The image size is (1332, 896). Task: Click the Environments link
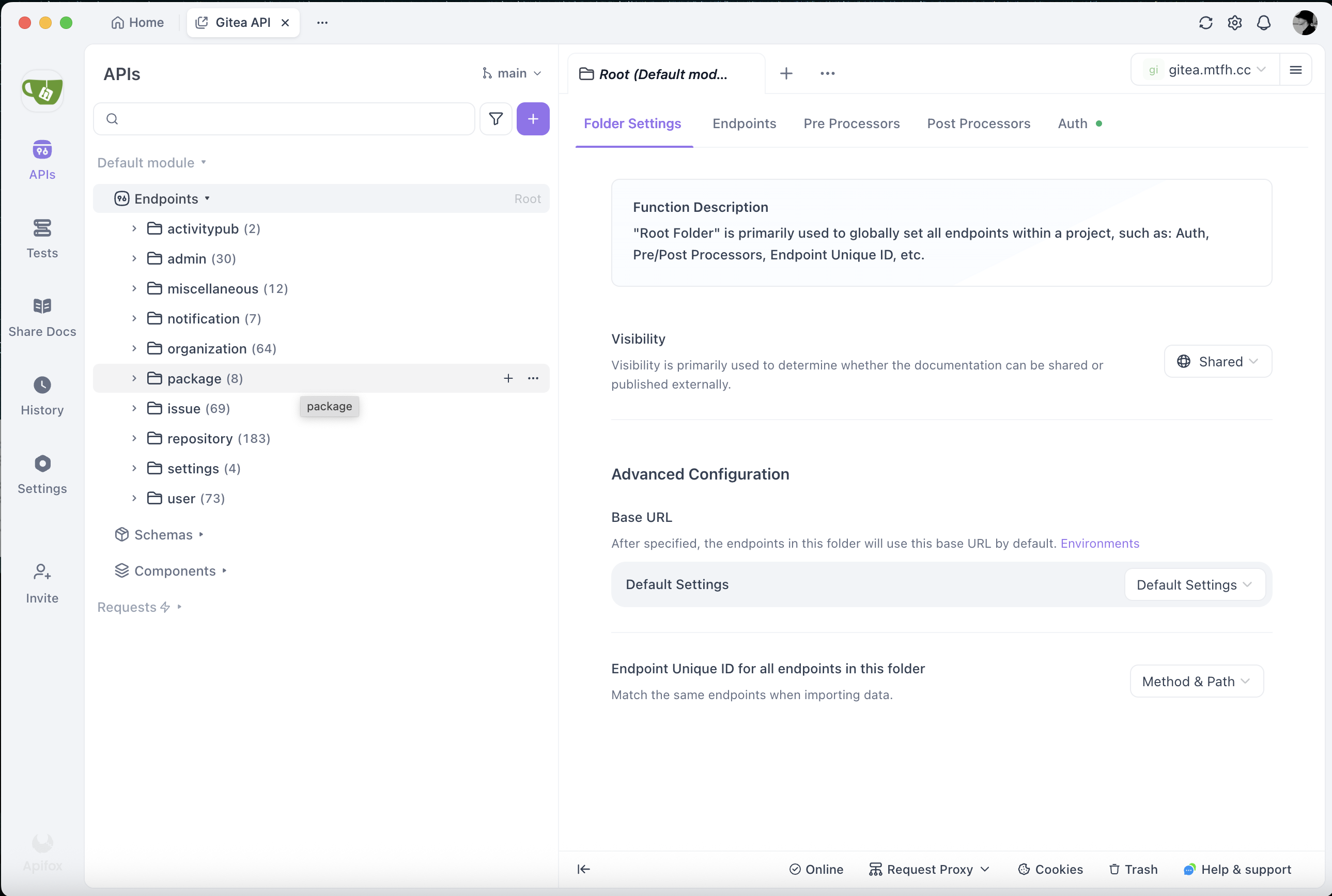pos(1099,543)
